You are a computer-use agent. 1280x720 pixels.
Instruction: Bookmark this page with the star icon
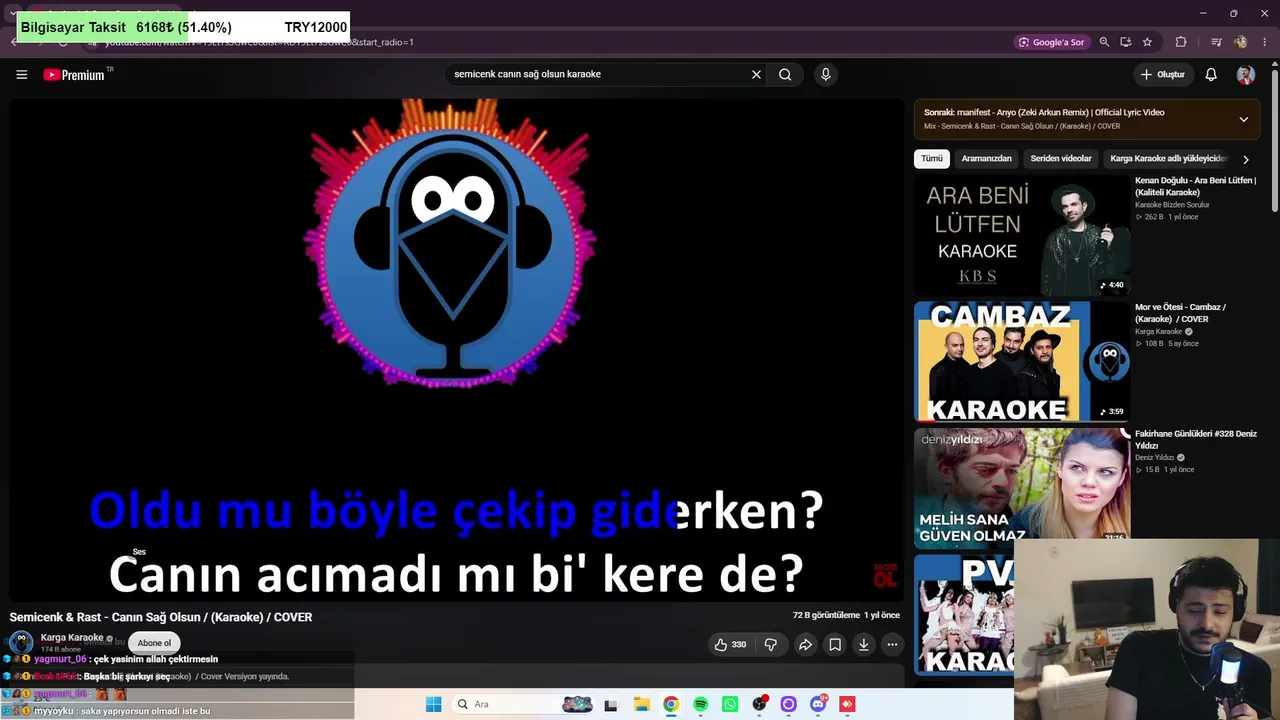point(1147,42)
